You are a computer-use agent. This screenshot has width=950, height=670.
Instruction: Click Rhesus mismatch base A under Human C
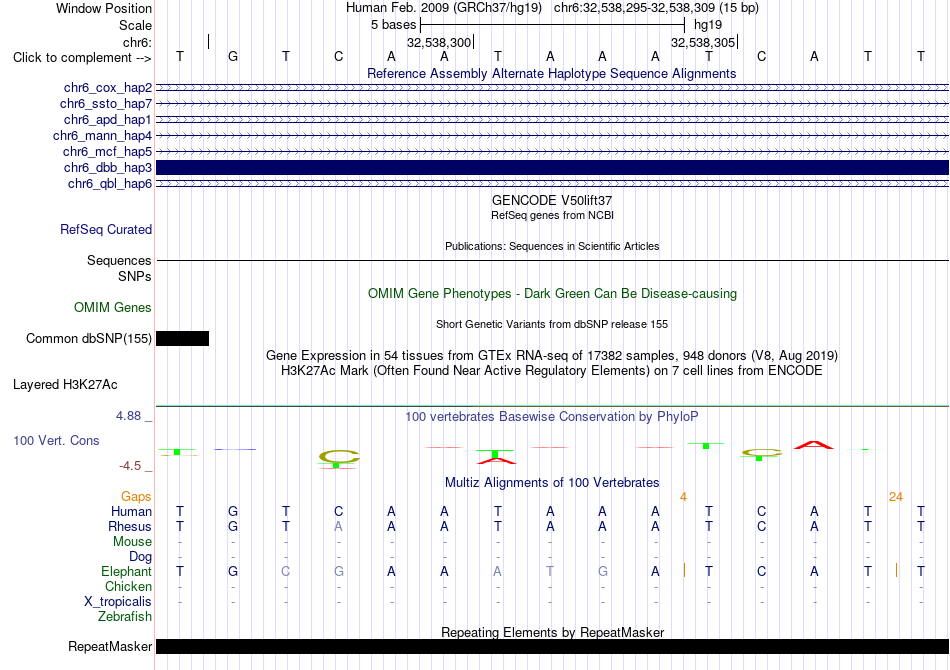point(339,527)
